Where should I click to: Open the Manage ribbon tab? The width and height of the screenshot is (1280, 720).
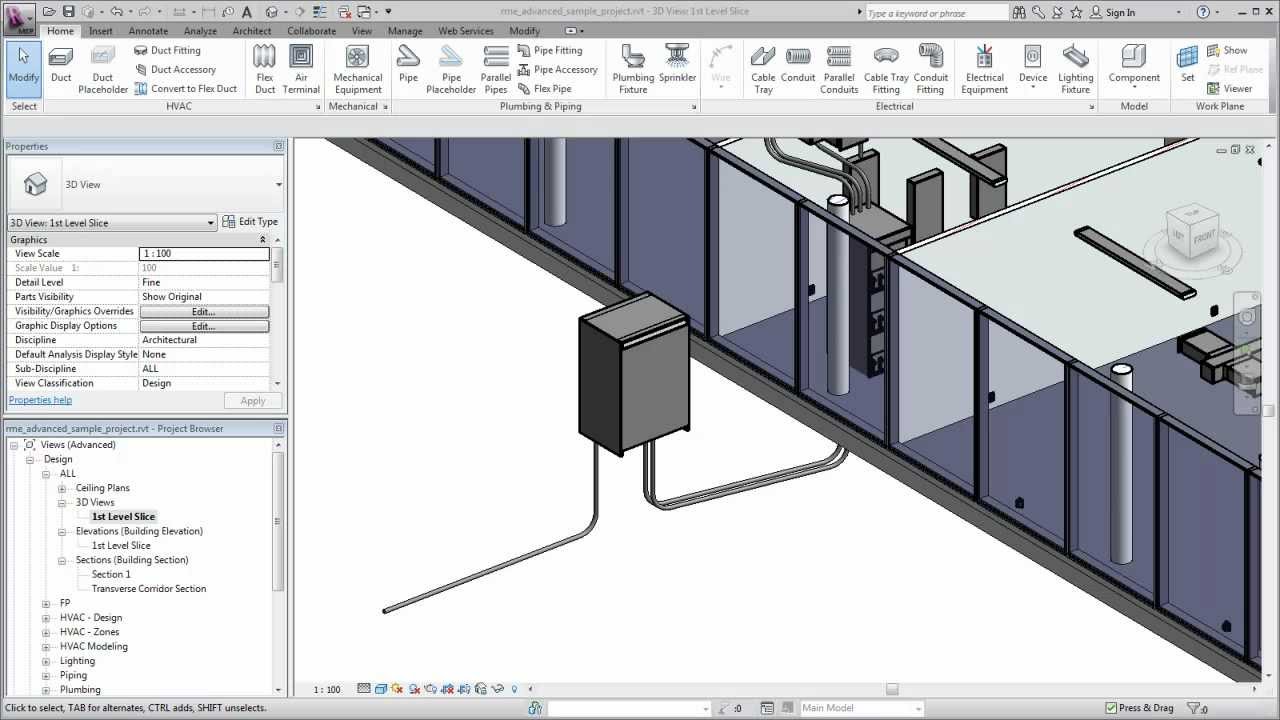405,31
